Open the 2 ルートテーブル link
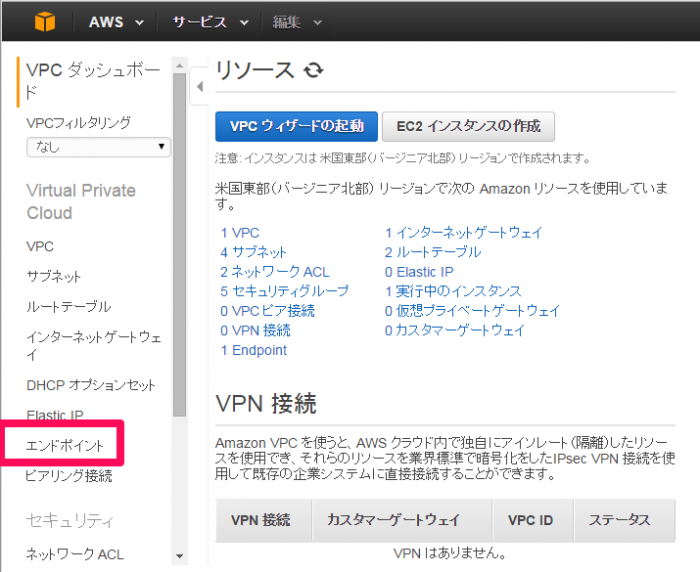The image size is (700, 572). tap(433, 252)
